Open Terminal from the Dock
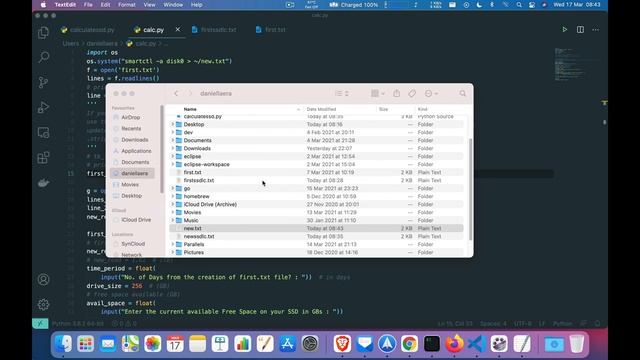 click(432, 344)
